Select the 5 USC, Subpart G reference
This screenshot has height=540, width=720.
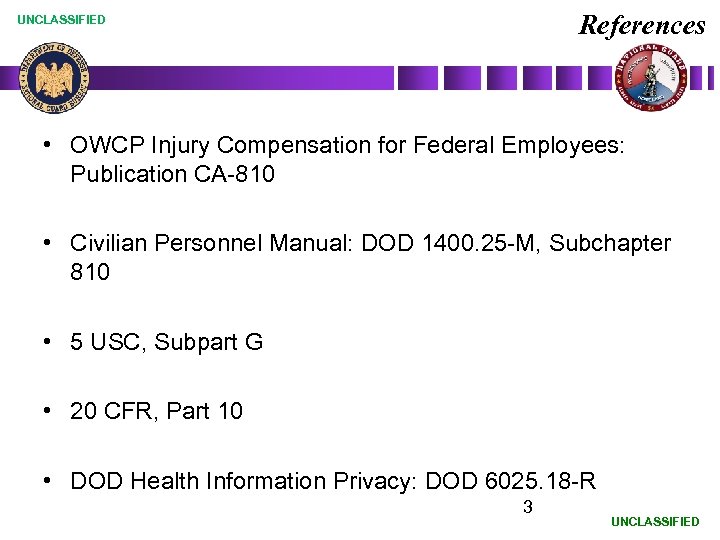[x=166, y=342]
